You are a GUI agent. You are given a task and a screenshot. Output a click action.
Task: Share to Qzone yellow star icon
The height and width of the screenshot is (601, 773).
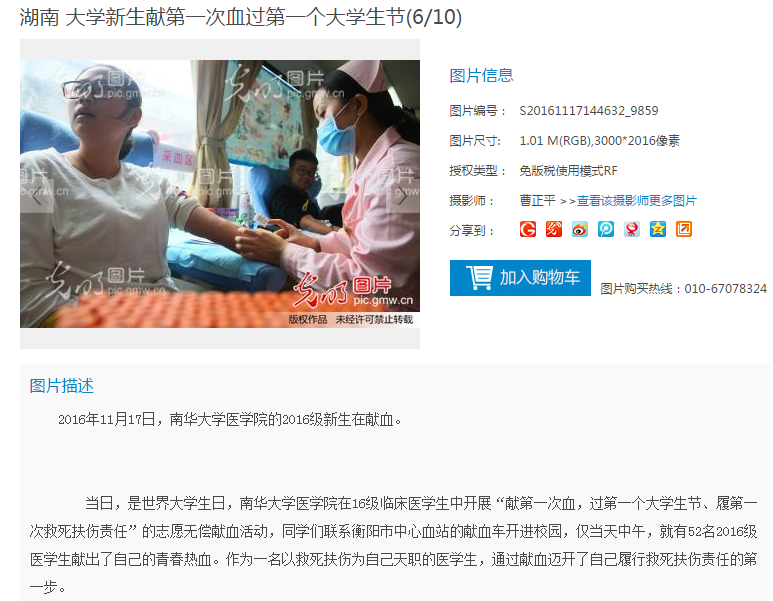[658, 229]
